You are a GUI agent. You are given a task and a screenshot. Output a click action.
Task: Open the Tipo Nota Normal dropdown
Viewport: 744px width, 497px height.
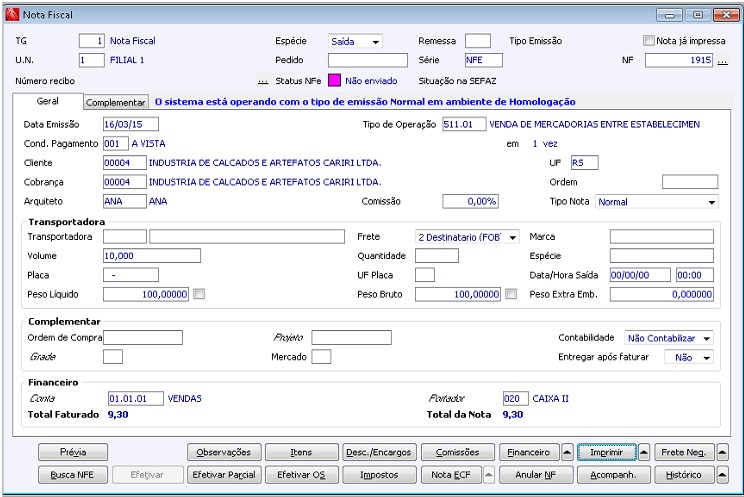(x=712, y=202)
